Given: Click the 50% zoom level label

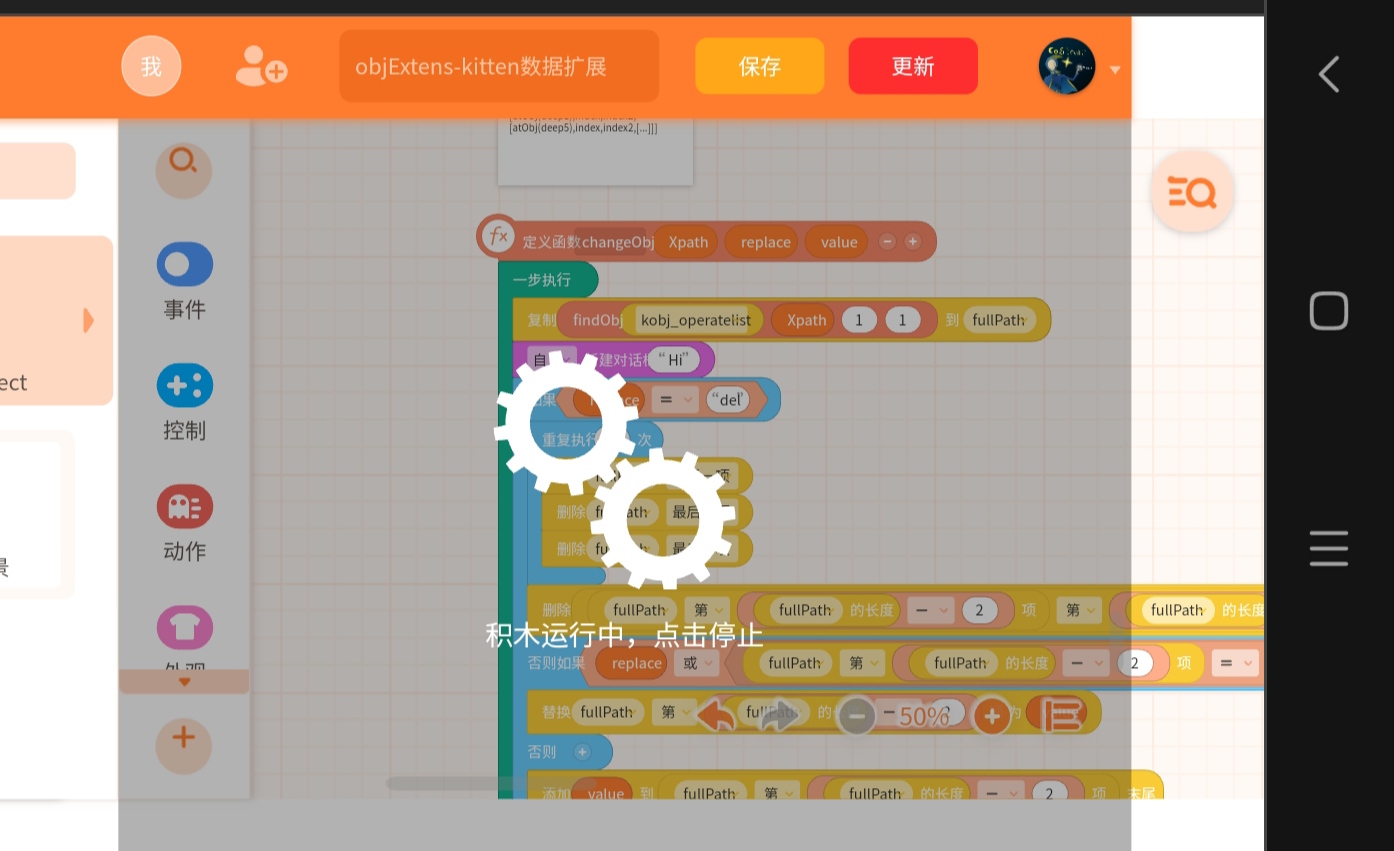Looking at the screenshot, I should pyautogui.click(x=924, y=716).
